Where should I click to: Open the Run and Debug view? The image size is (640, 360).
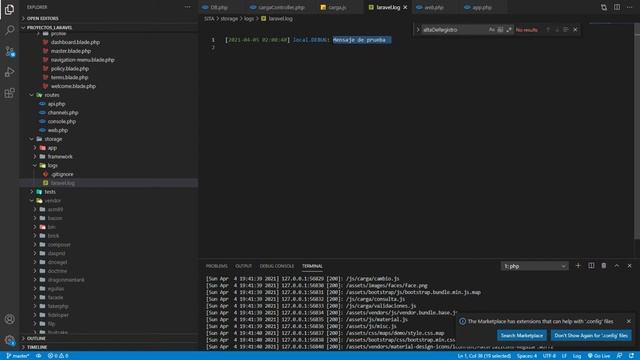pyautogui.click(x=9, y=72)
